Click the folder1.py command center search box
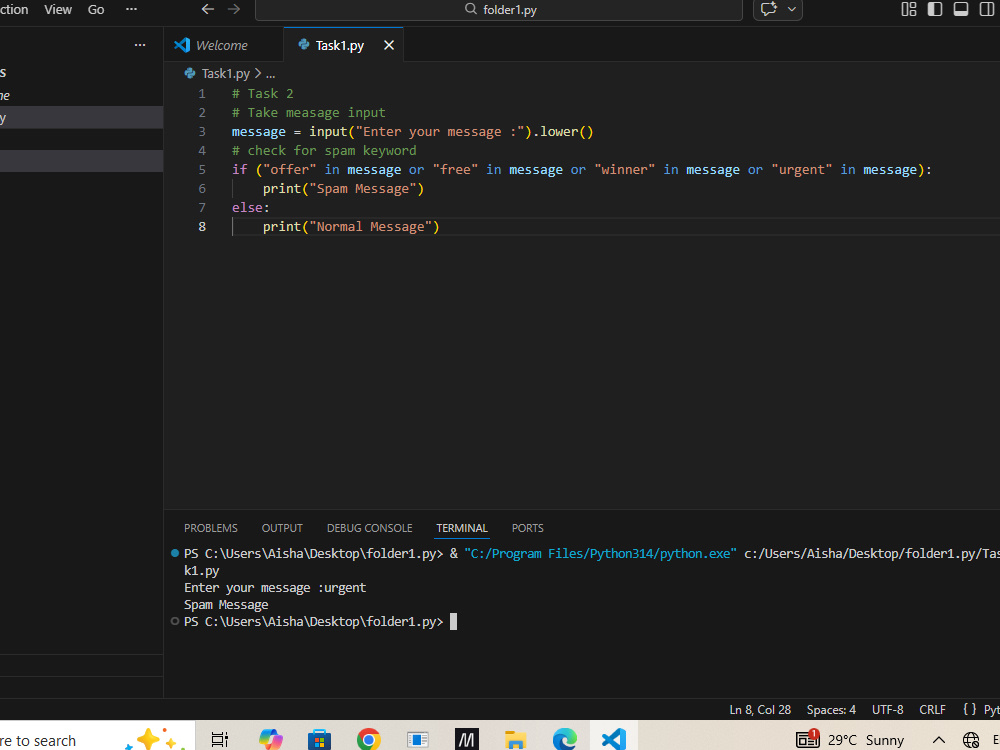The width and height of the screenshot is (1000, 750). (499, 10)
